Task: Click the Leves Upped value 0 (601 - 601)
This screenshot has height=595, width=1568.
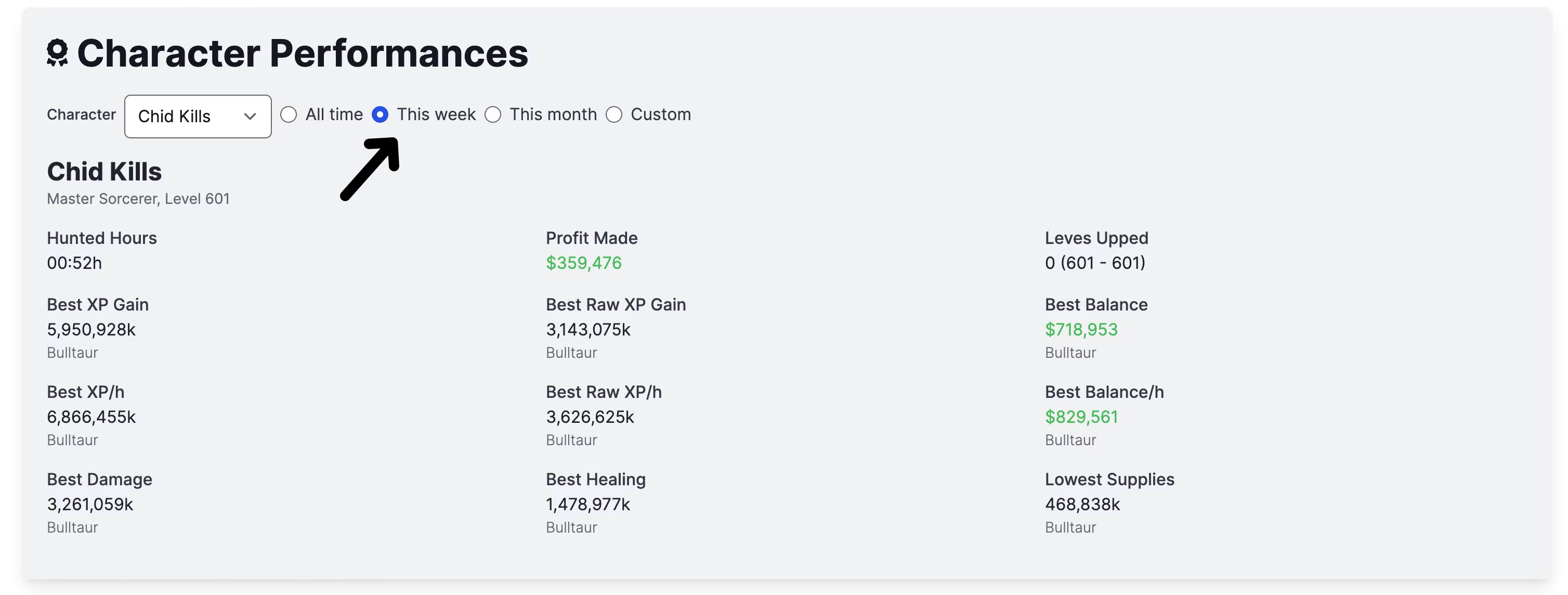Action: 1095,263
